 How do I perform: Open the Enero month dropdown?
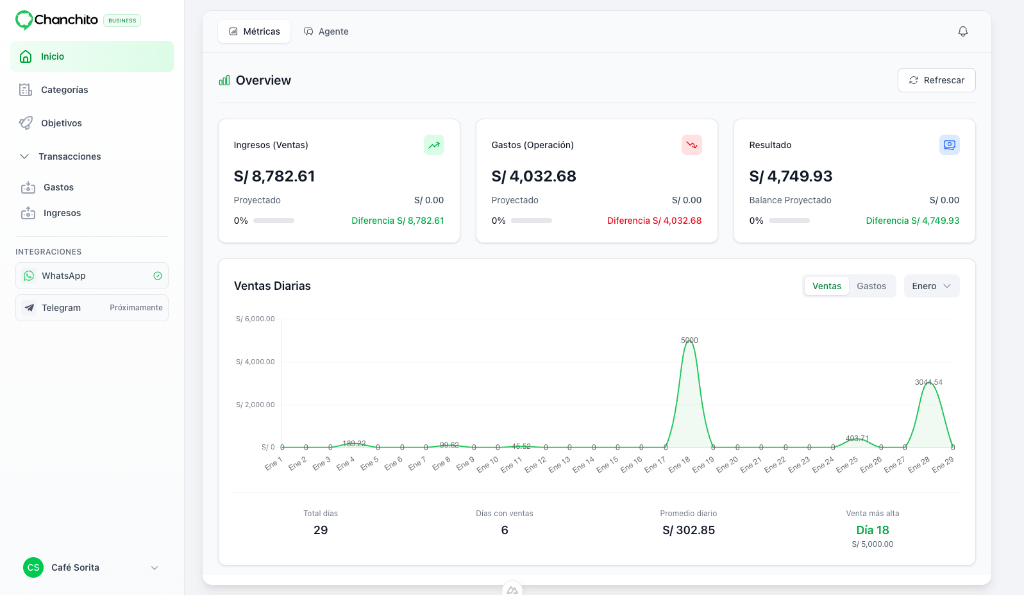point(931,286)
